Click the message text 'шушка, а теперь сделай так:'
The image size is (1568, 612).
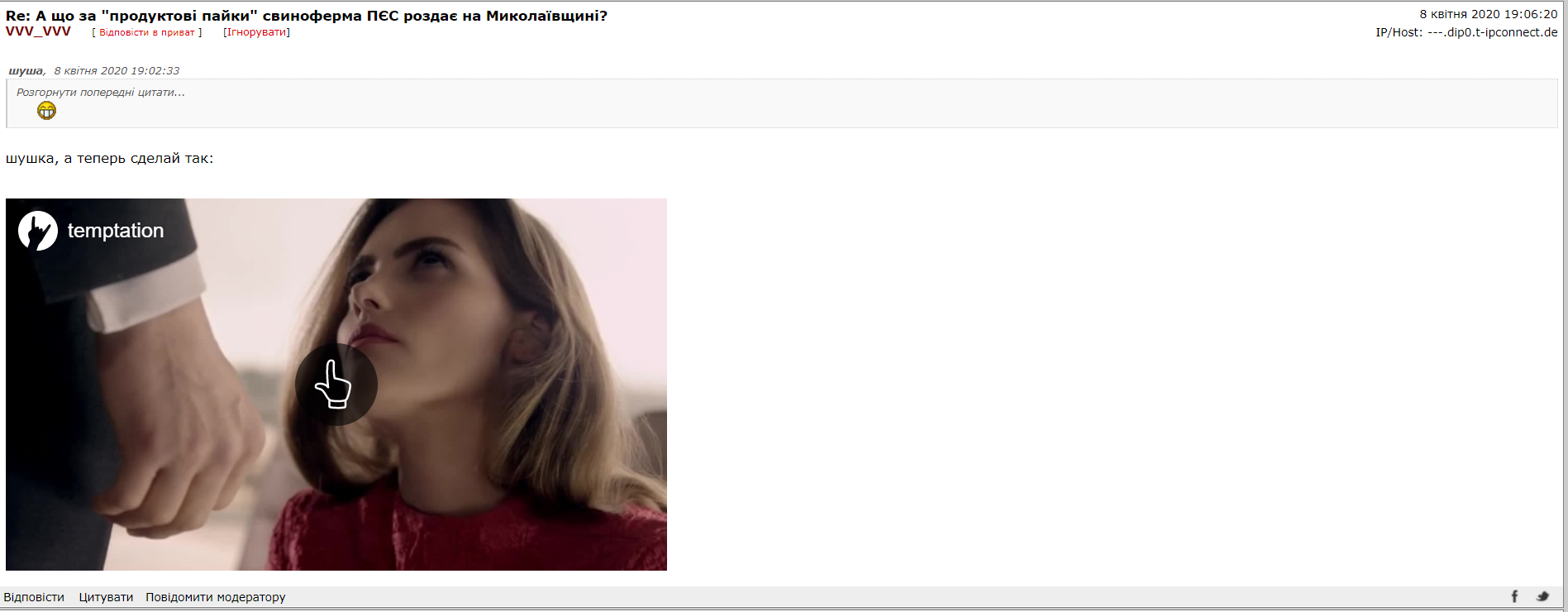click(109, 158)
